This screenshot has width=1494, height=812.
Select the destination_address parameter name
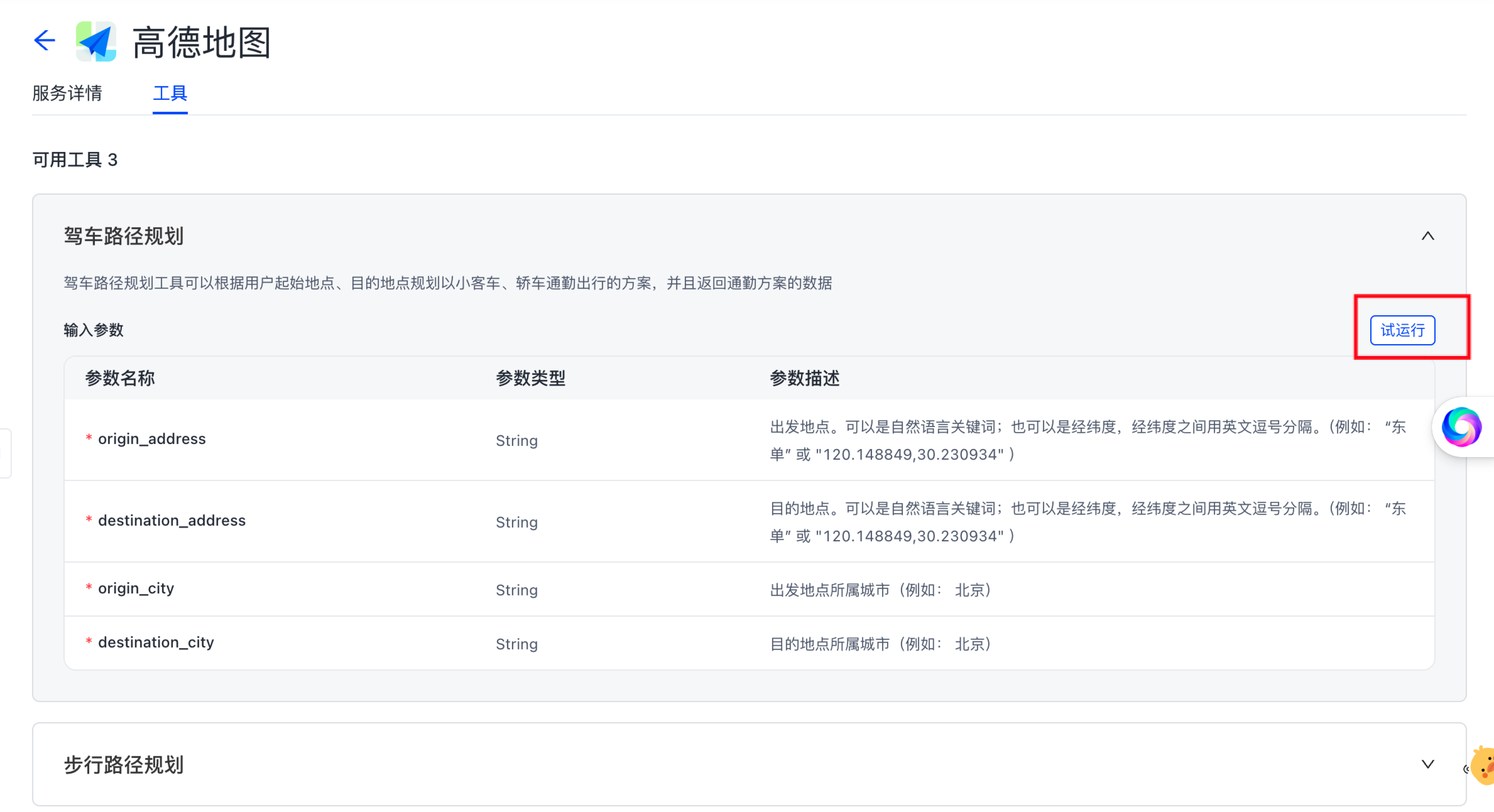click(x=172, y=521)
